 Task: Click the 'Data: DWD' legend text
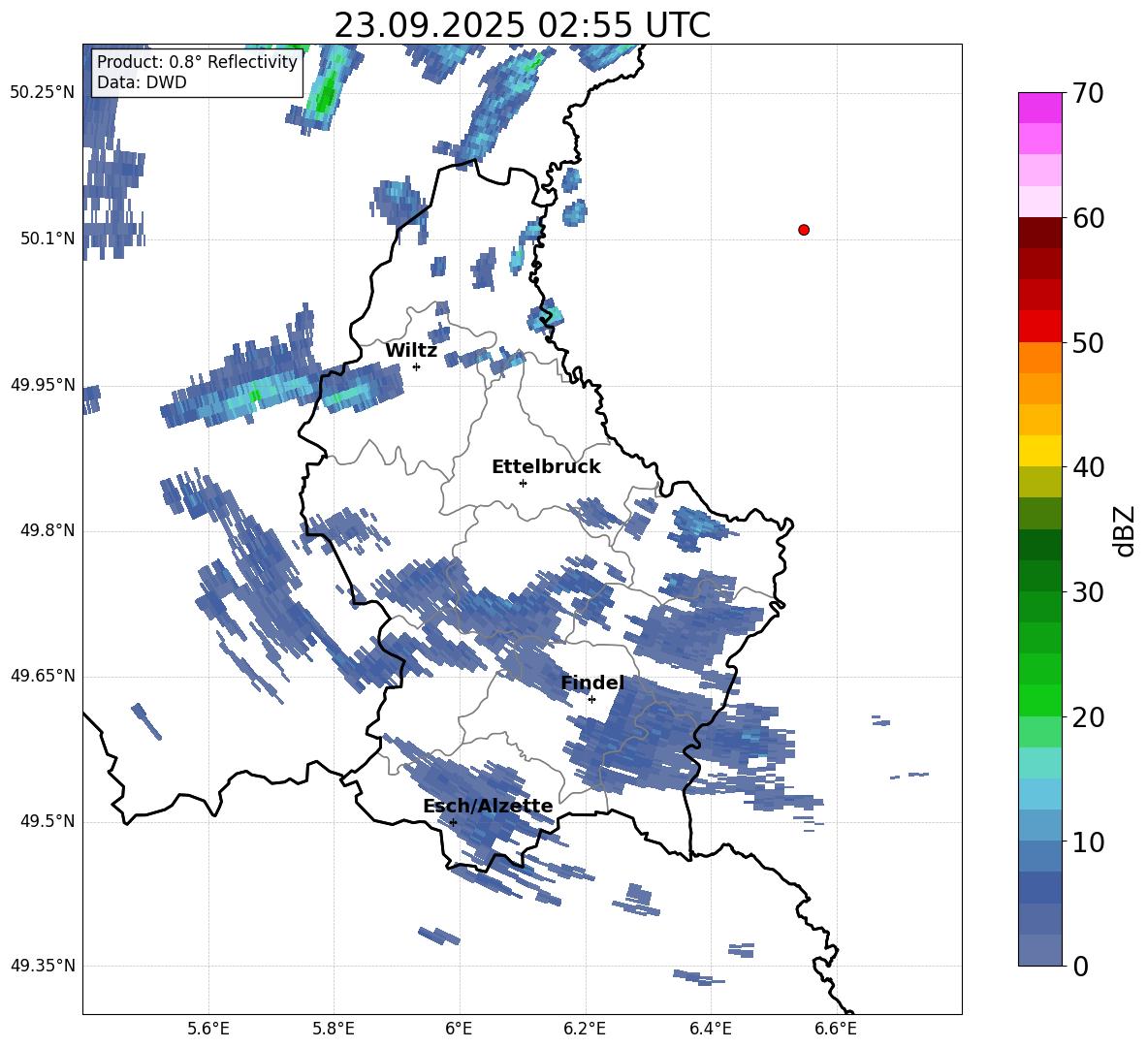point(142,82)
